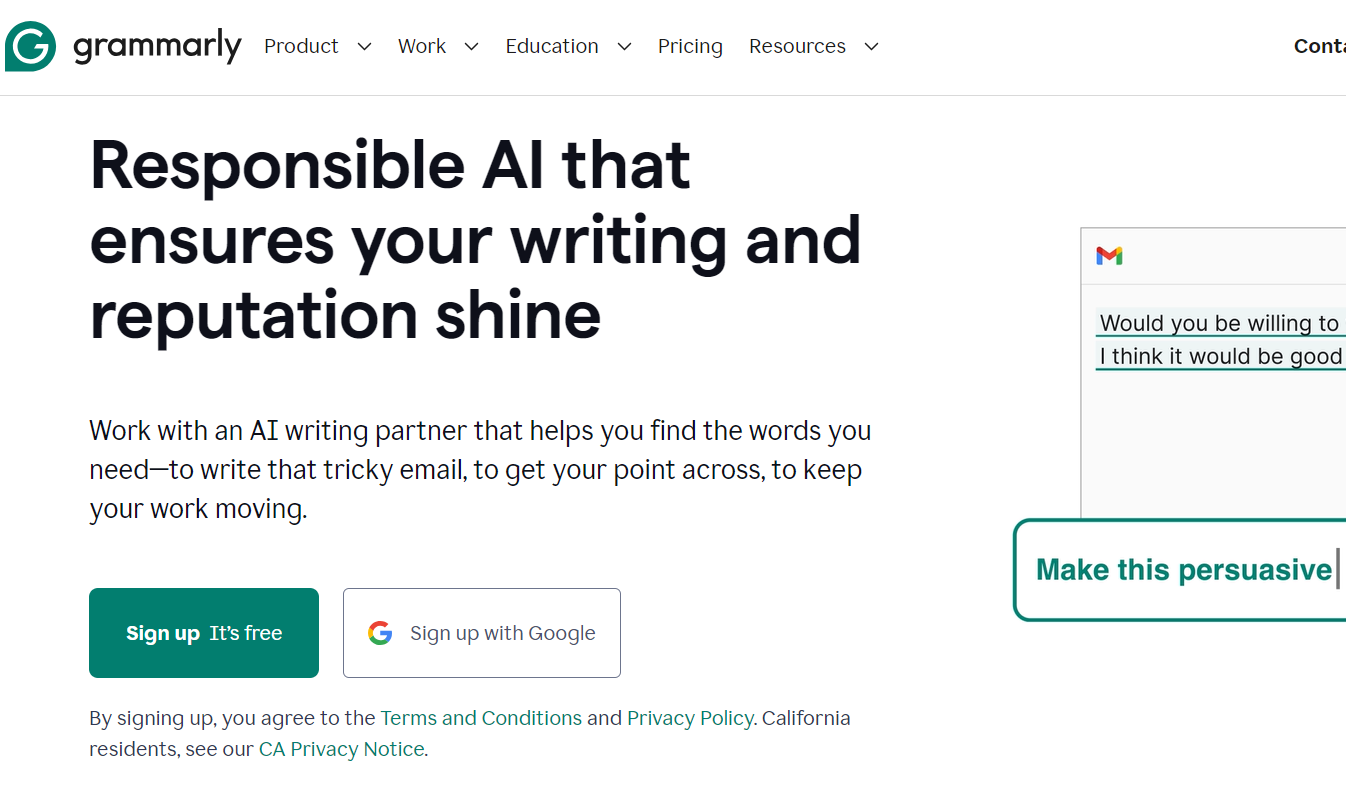Select the Education navigation item

[552, 47]
